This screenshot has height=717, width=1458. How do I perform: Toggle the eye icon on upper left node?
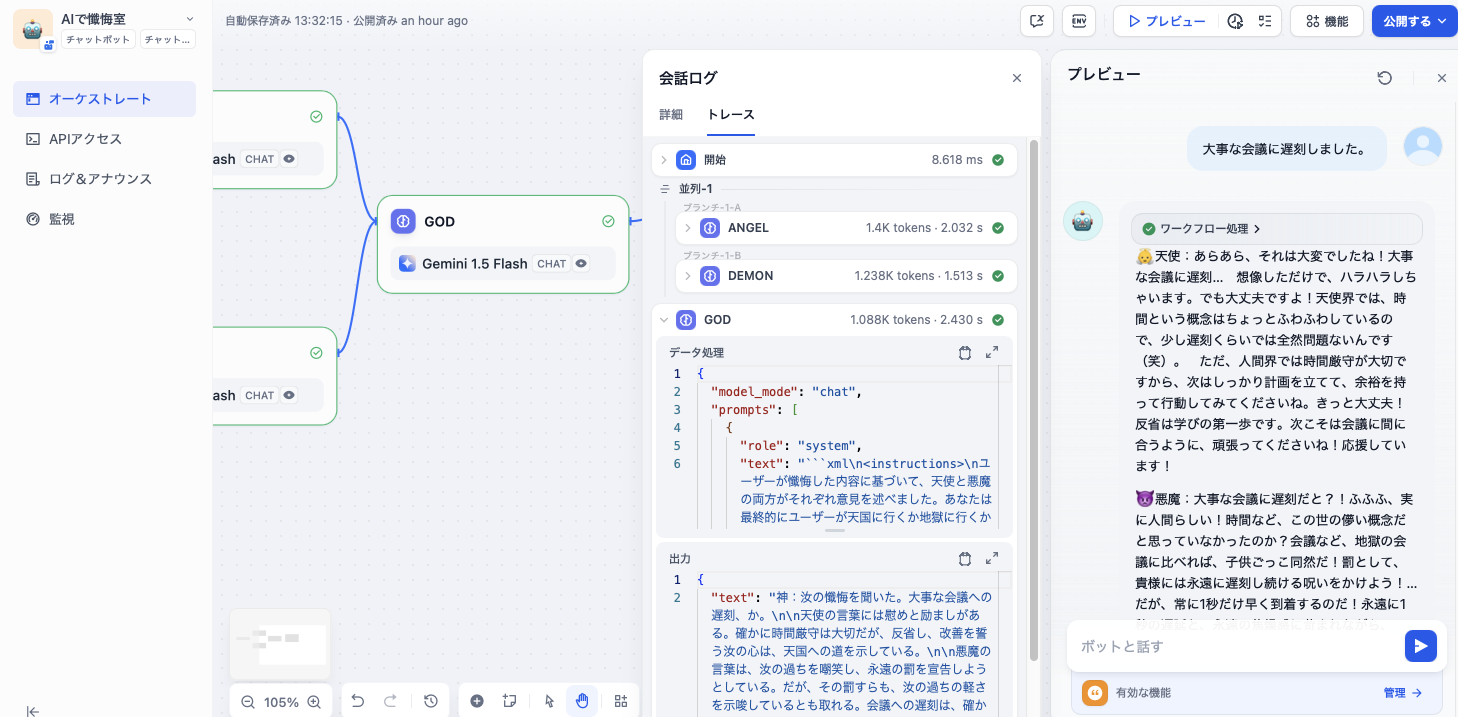tap(289, 159)
